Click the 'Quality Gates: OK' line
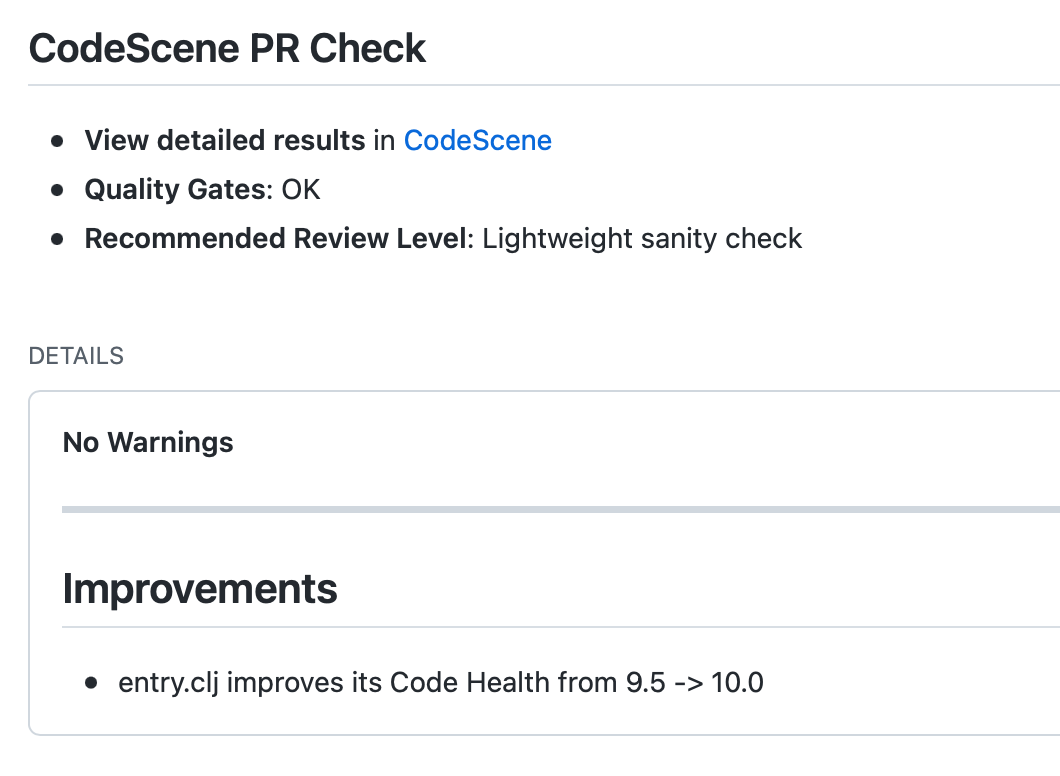The height and width of the screenshot is (776, 1060). [x=202, y=189]
